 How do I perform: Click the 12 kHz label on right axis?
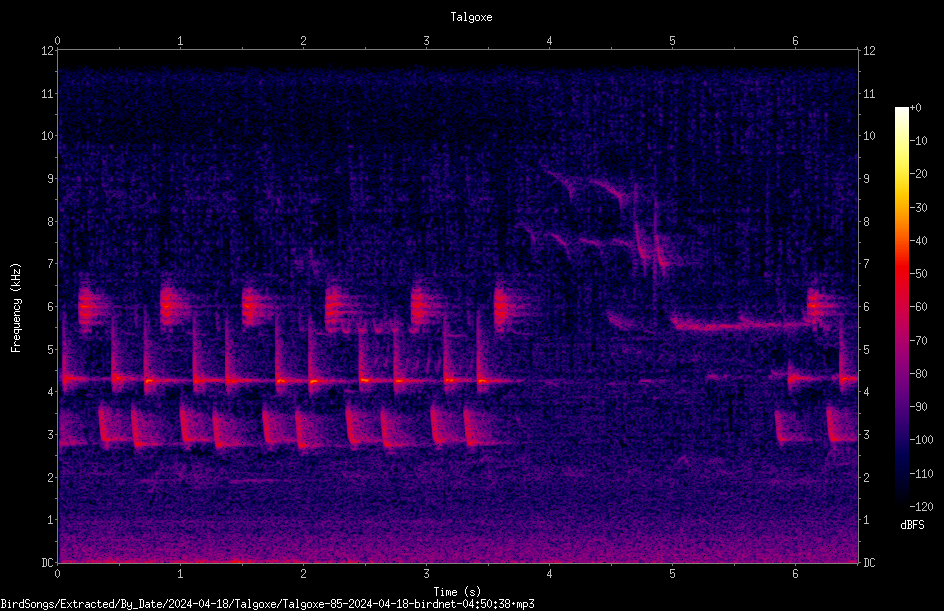(869, 51)
